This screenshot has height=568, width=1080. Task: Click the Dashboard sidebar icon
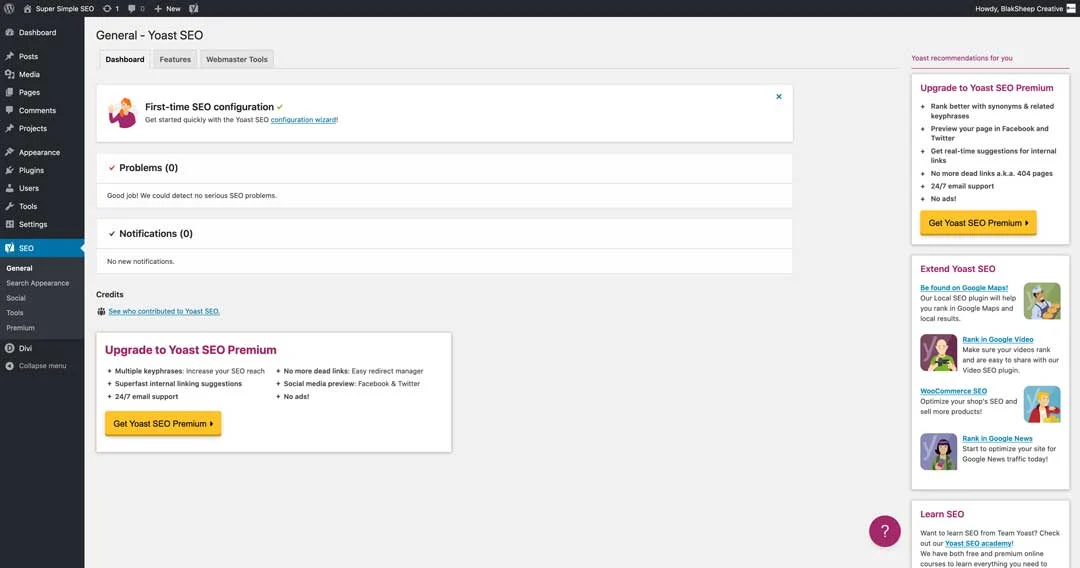click(10, 32)
